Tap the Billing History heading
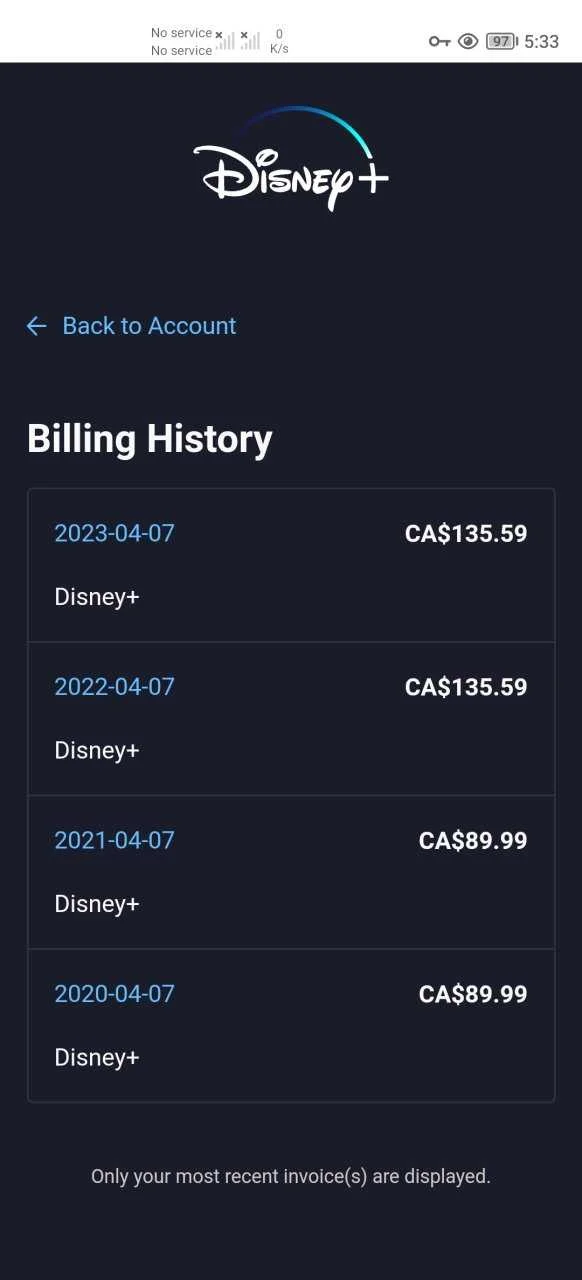The image size is (582, 1280). [150, 439]
